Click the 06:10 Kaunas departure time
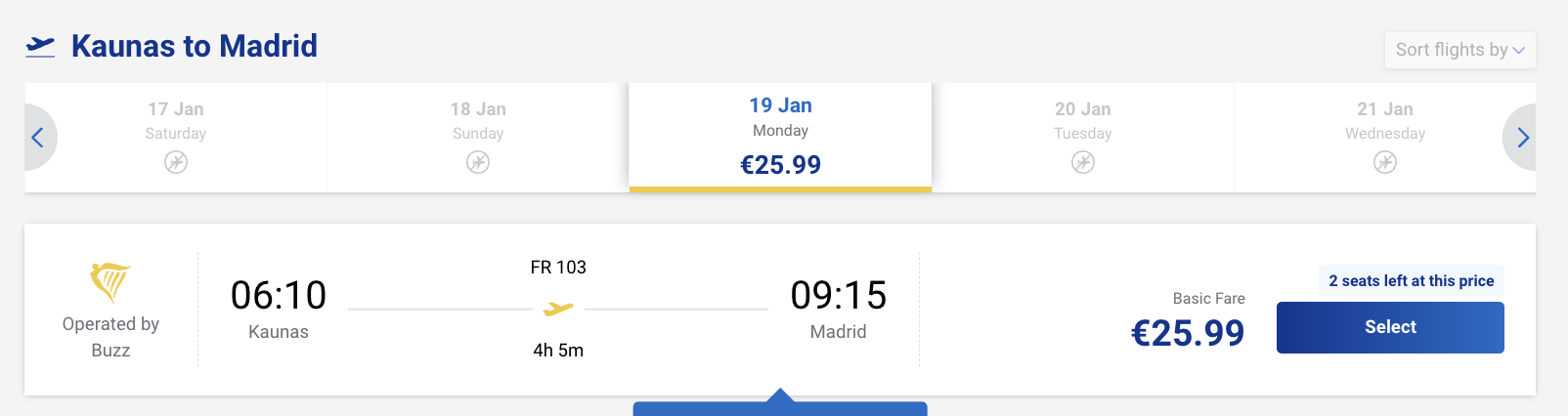Screen dimensions: 1568x416 coord(279,295)
